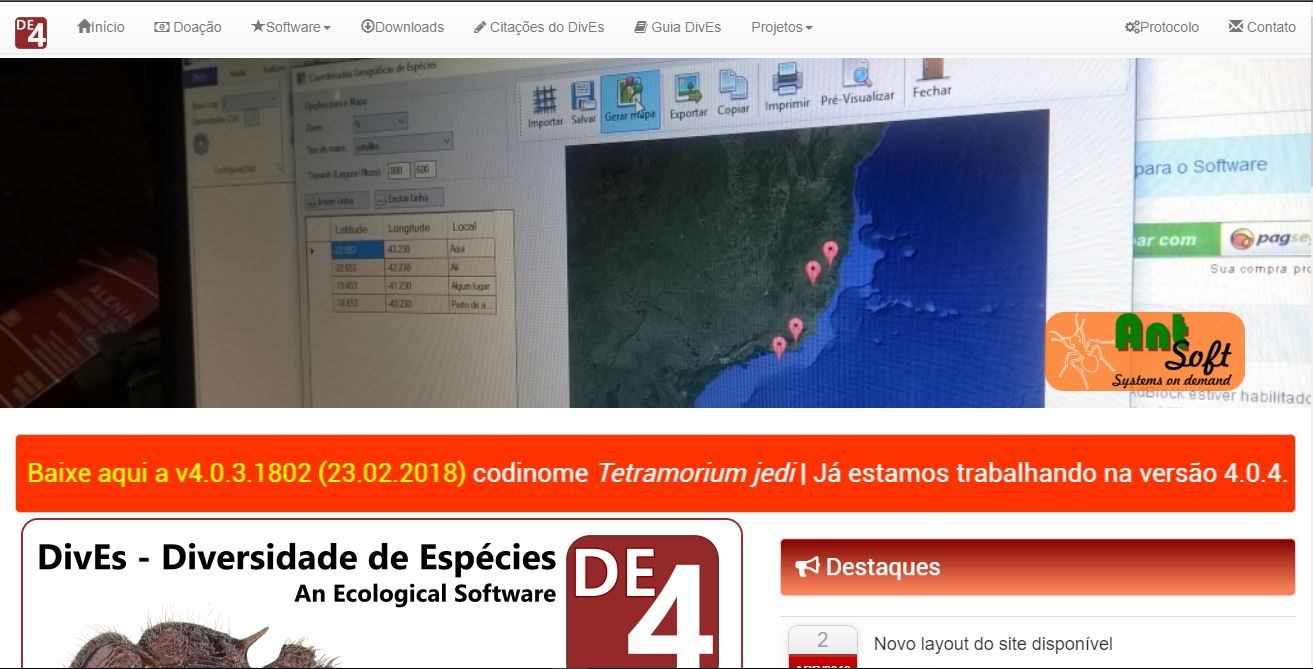Click 'Já estamos trabalhando na versão 4.0.4' text

[1050, 473]
